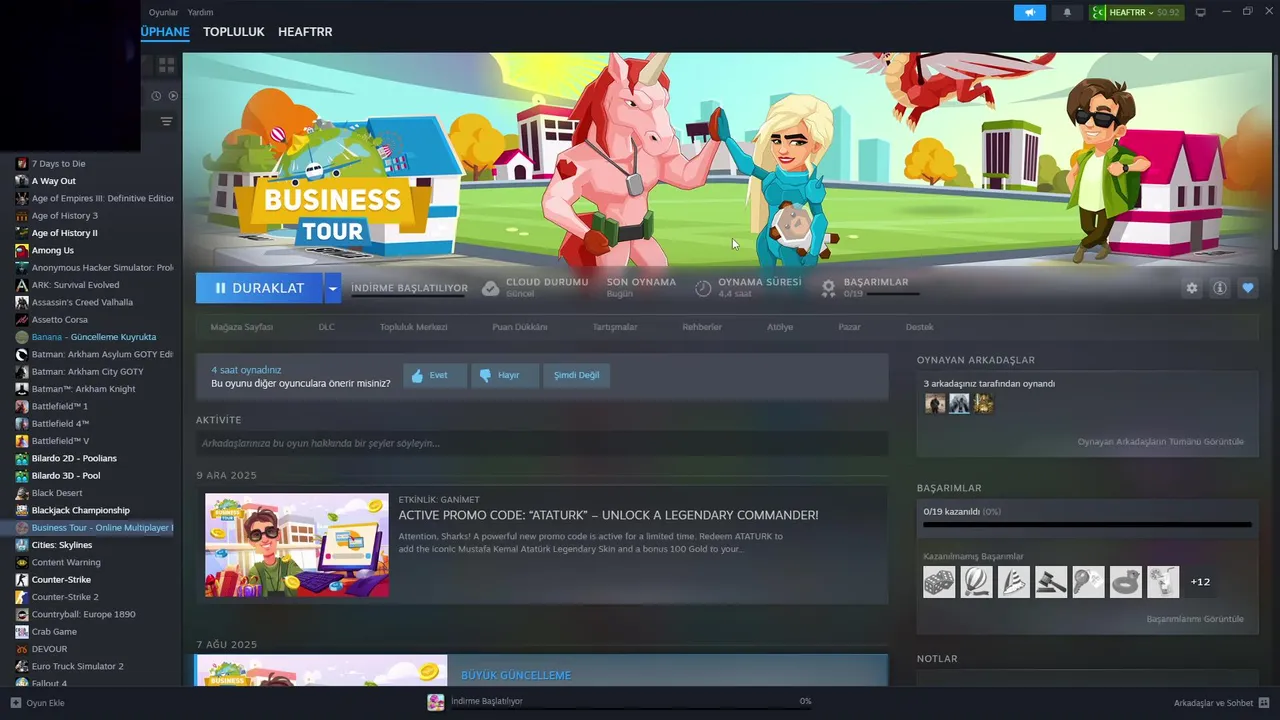
Task: Open the DLC tab
Action: [327, 327]
